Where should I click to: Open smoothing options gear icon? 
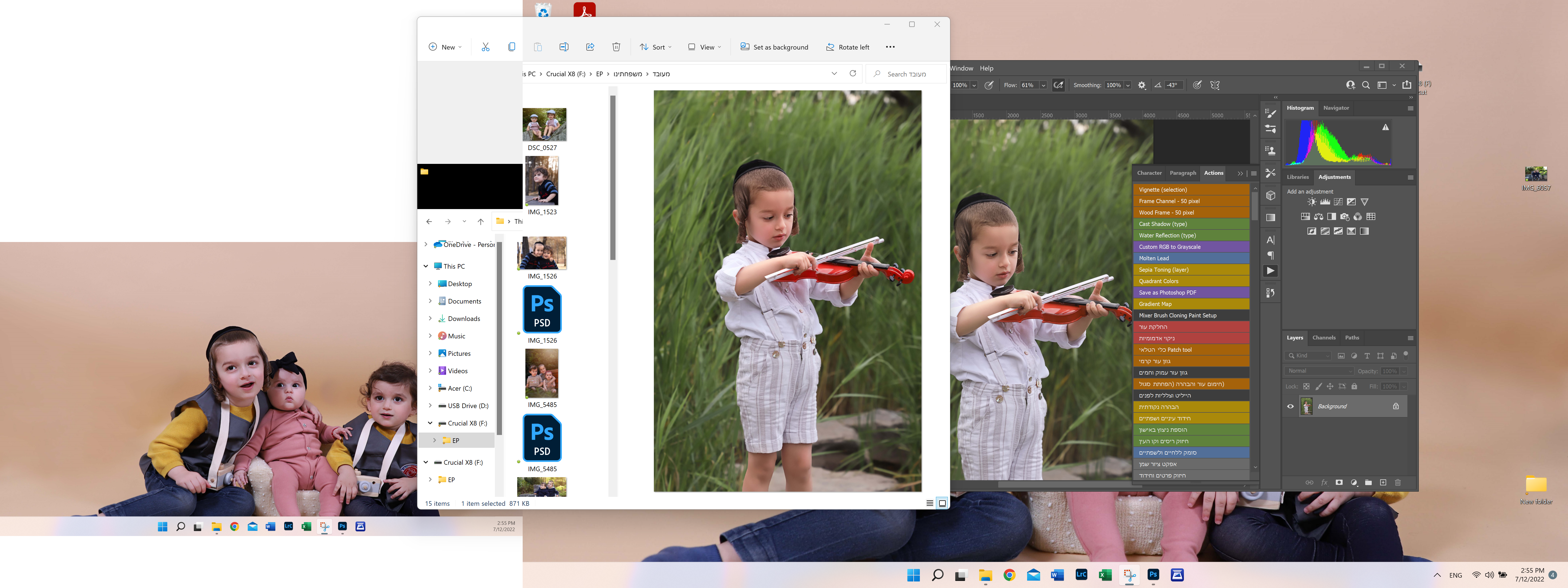point(1142,85)
